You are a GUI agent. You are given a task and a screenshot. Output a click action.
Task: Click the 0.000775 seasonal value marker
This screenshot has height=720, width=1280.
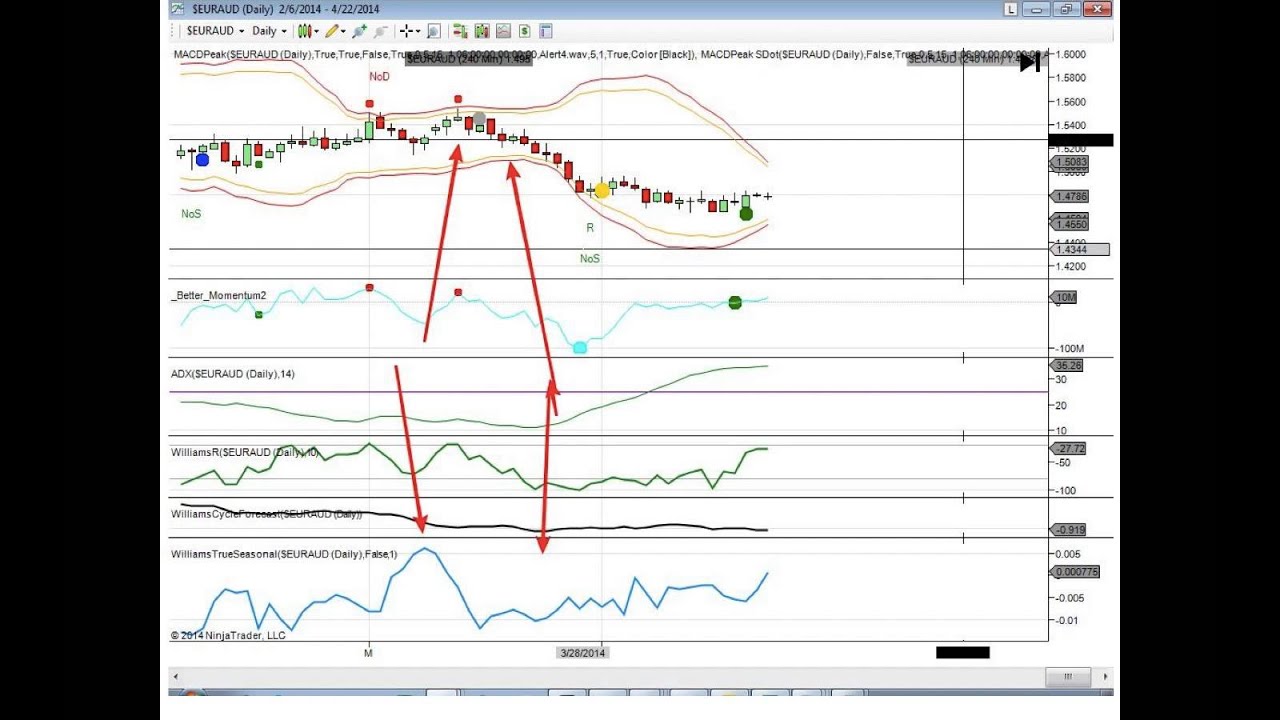click(1075, 572)
